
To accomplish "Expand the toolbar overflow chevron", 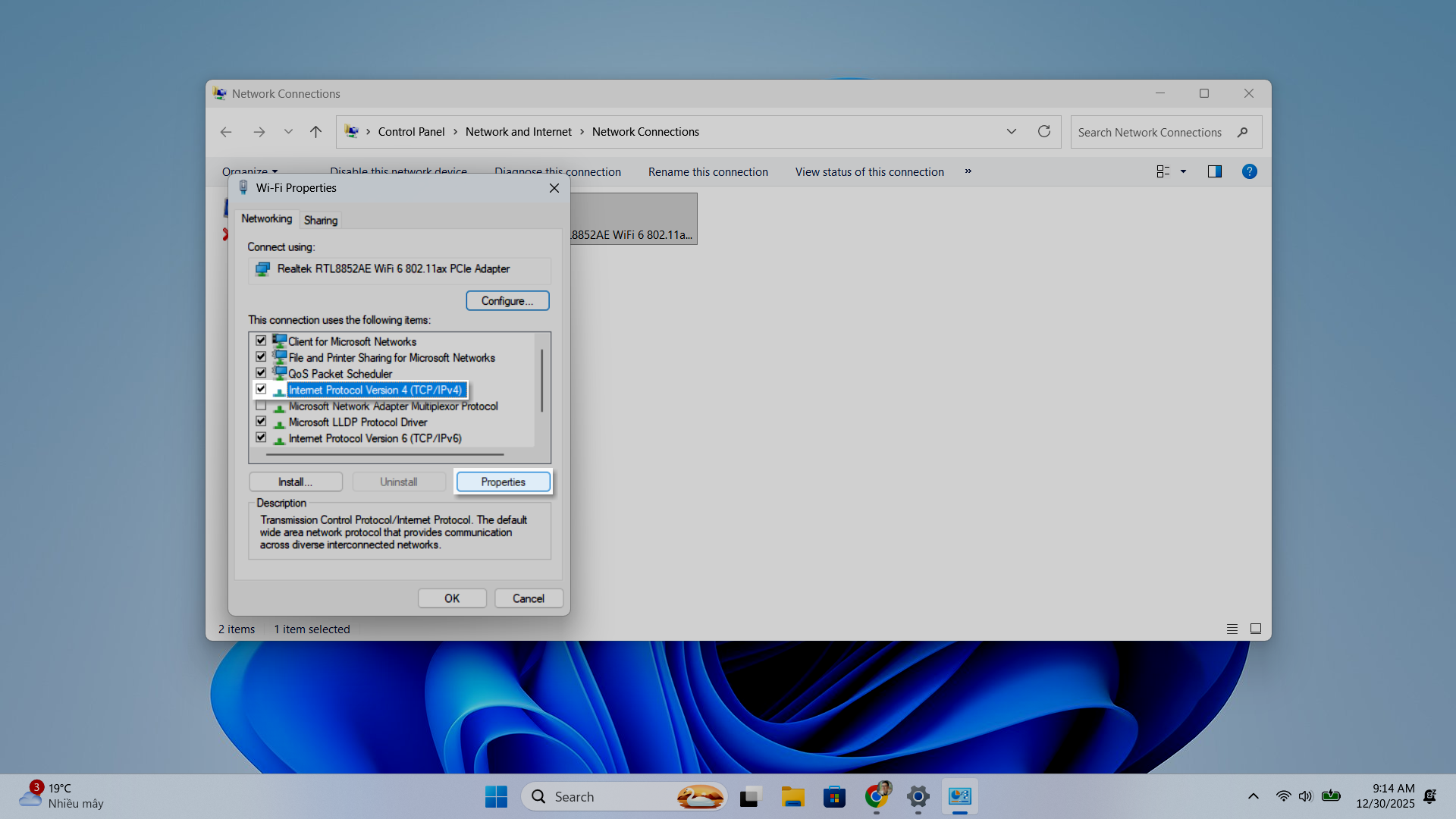I will (x=968, y=171).
